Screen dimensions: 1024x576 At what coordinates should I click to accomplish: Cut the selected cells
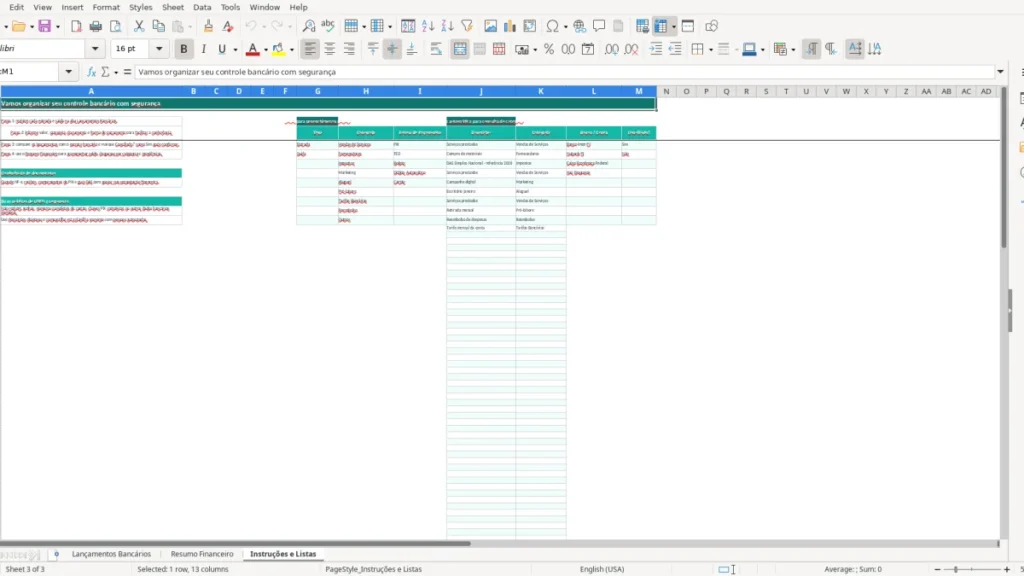pos(138,26)
